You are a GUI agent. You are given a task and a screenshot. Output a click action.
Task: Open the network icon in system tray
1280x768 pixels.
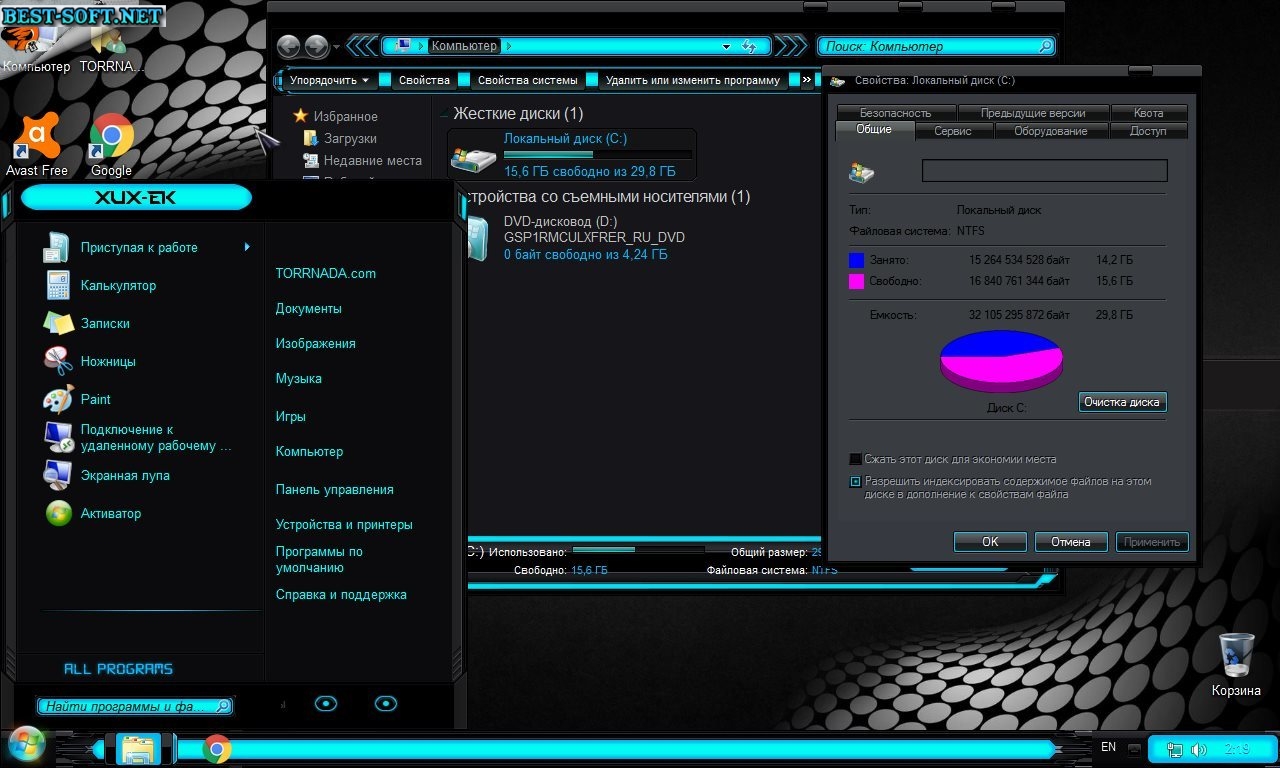pos(1177,749)
